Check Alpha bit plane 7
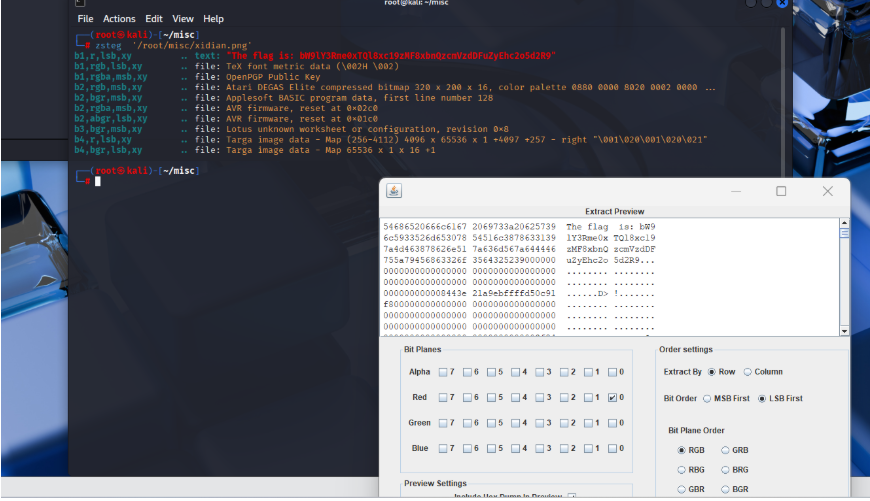 pyautogui.click(x=443, y=372)
